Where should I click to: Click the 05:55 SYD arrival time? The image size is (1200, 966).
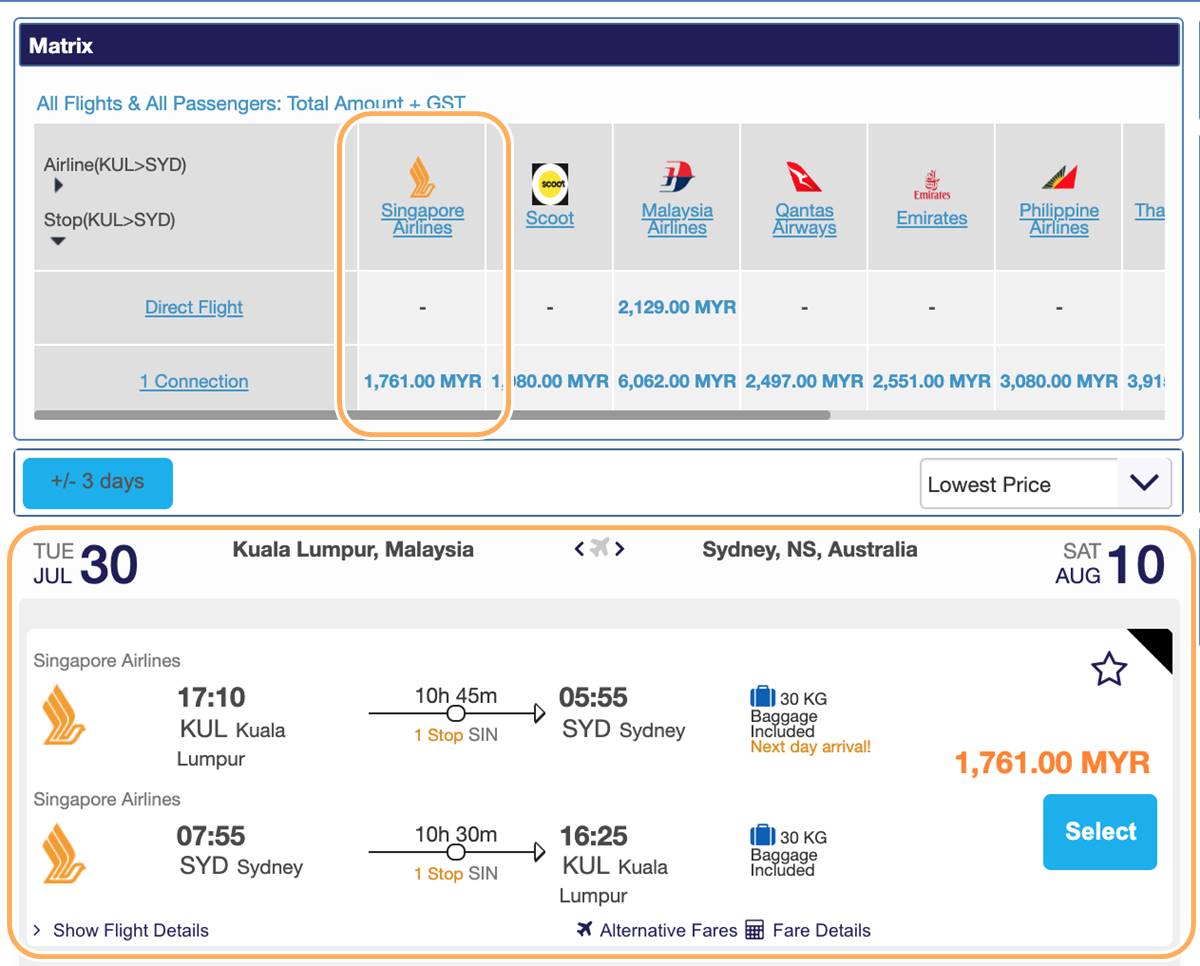(593, 697)
